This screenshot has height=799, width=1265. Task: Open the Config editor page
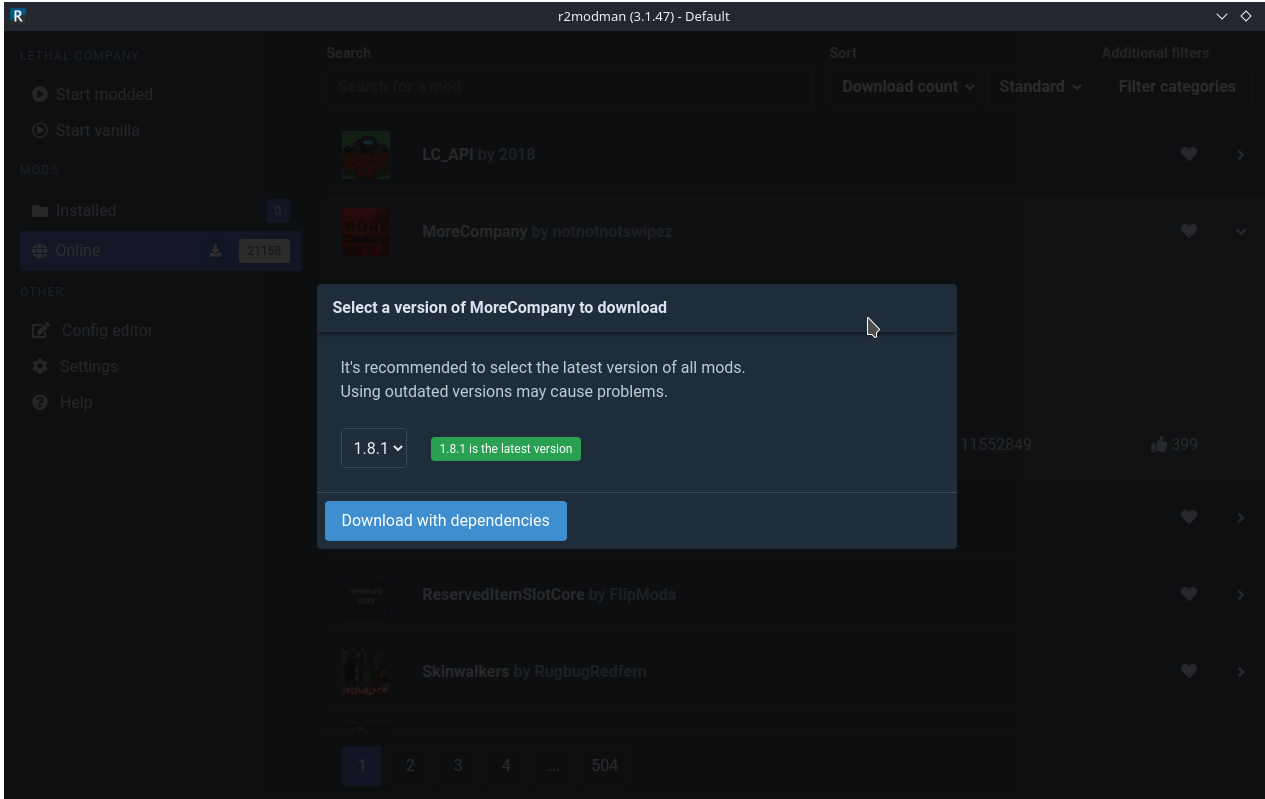tap(161, 330)
